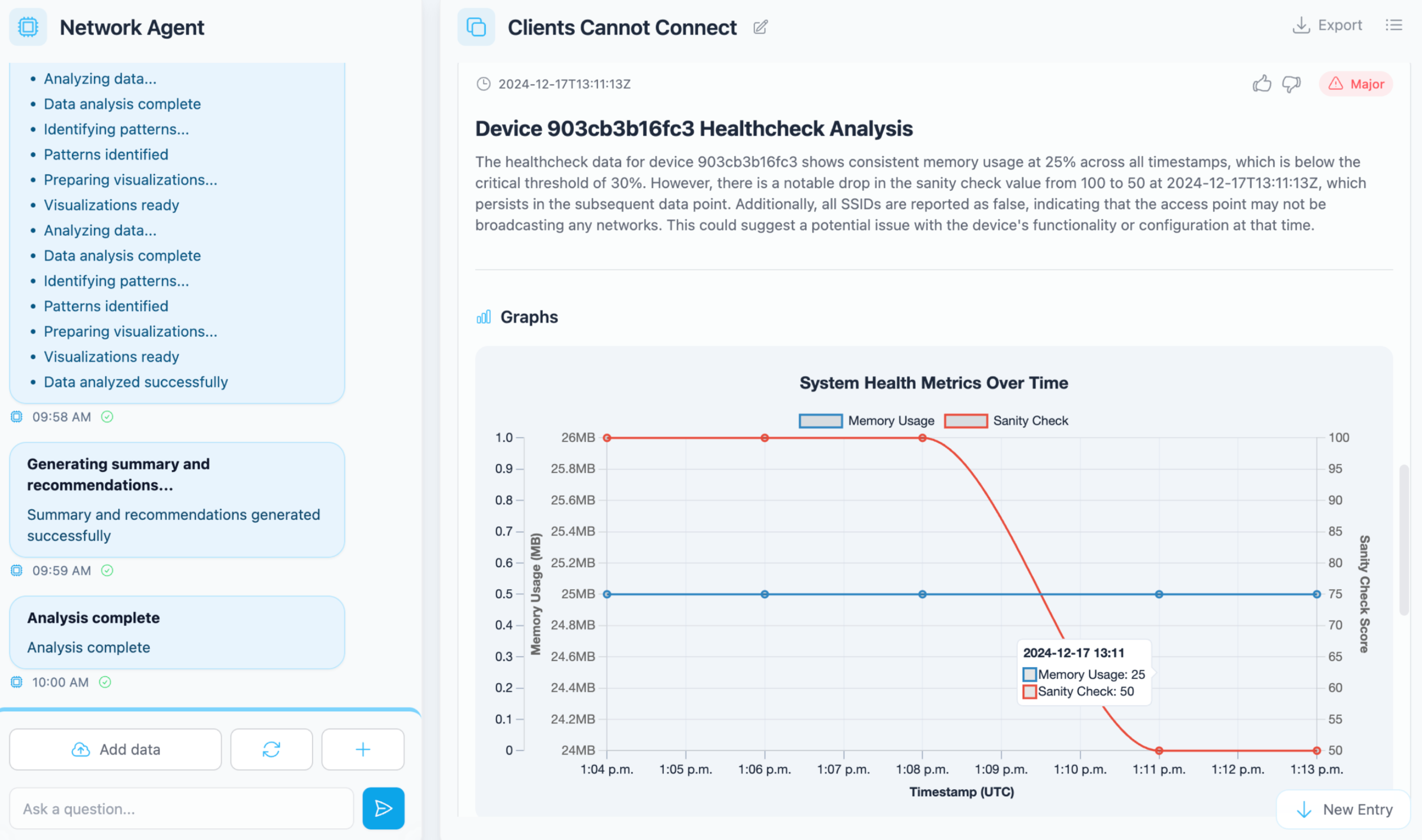Image resolution: width=1422 pixels, height=840 pixels.
Task: Click the Network Agent chip logo
Action: [x=28, y=27]
